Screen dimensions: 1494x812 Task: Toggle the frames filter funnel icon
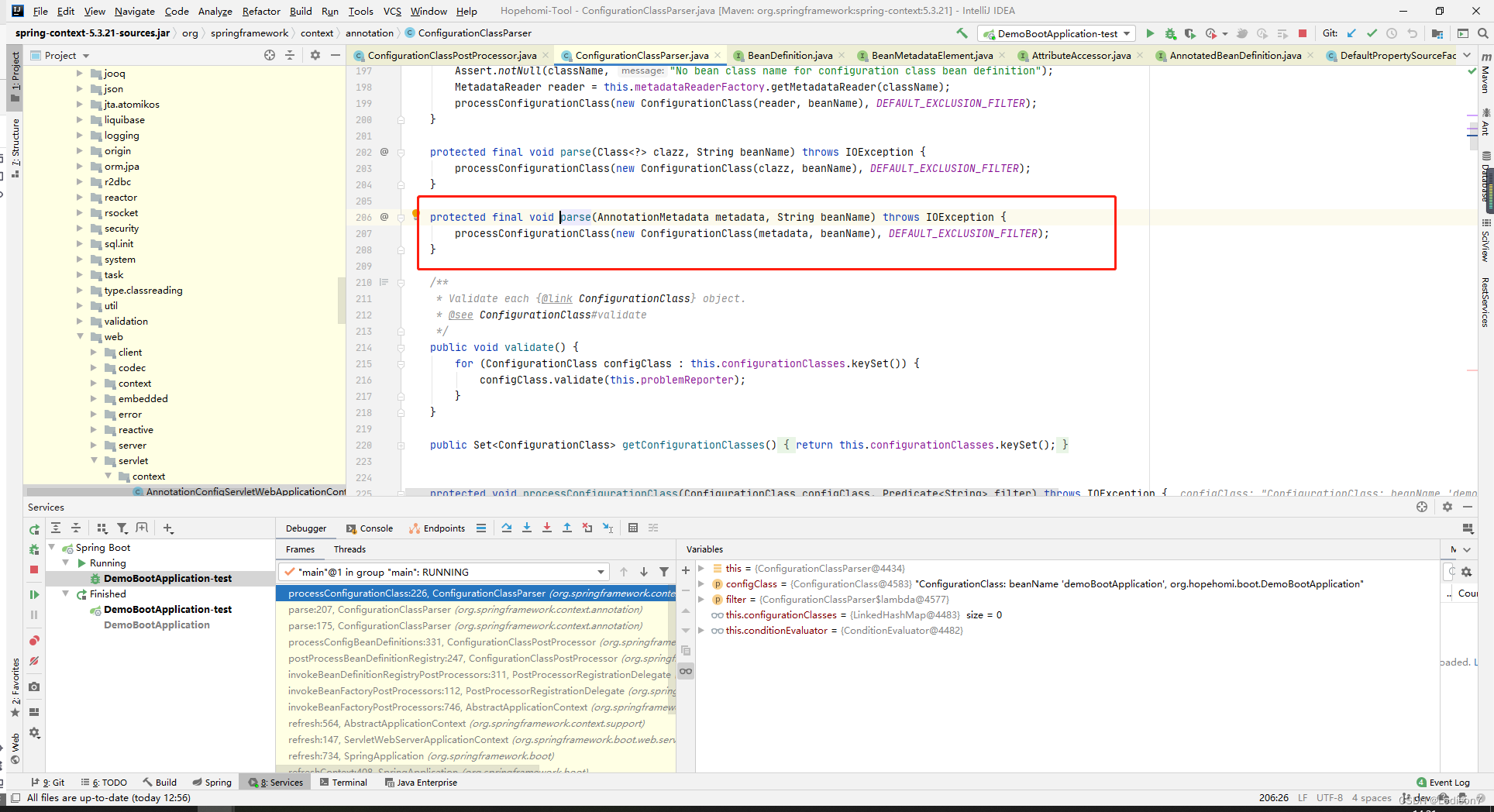click(x=664, y=572)
